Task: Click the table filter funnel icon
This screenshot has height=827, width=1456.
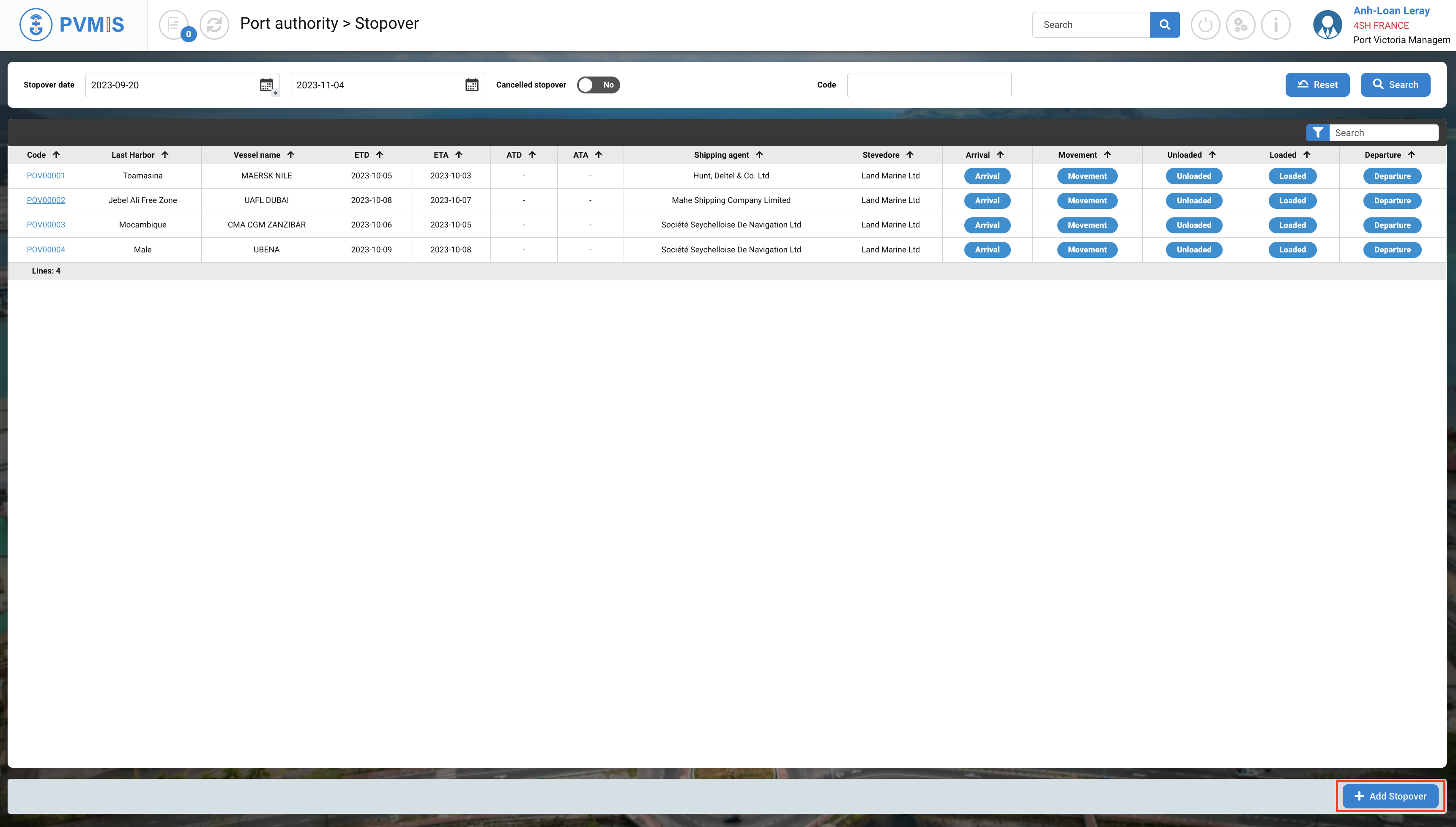Action: click(1317, 133)
